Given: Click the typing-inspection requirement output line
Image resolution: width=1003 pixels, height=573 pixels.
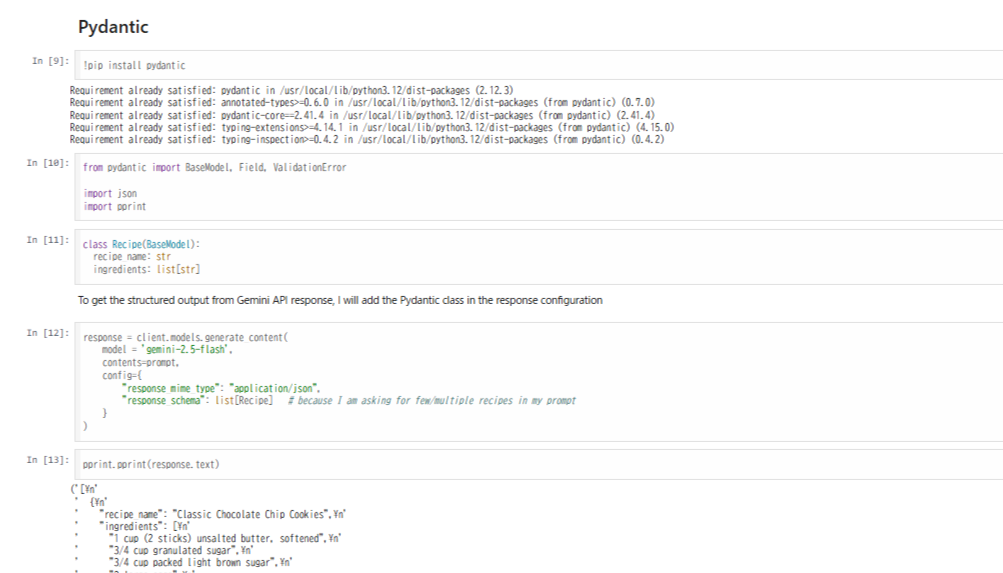Looking at the screenshot, I should (367, 139).
